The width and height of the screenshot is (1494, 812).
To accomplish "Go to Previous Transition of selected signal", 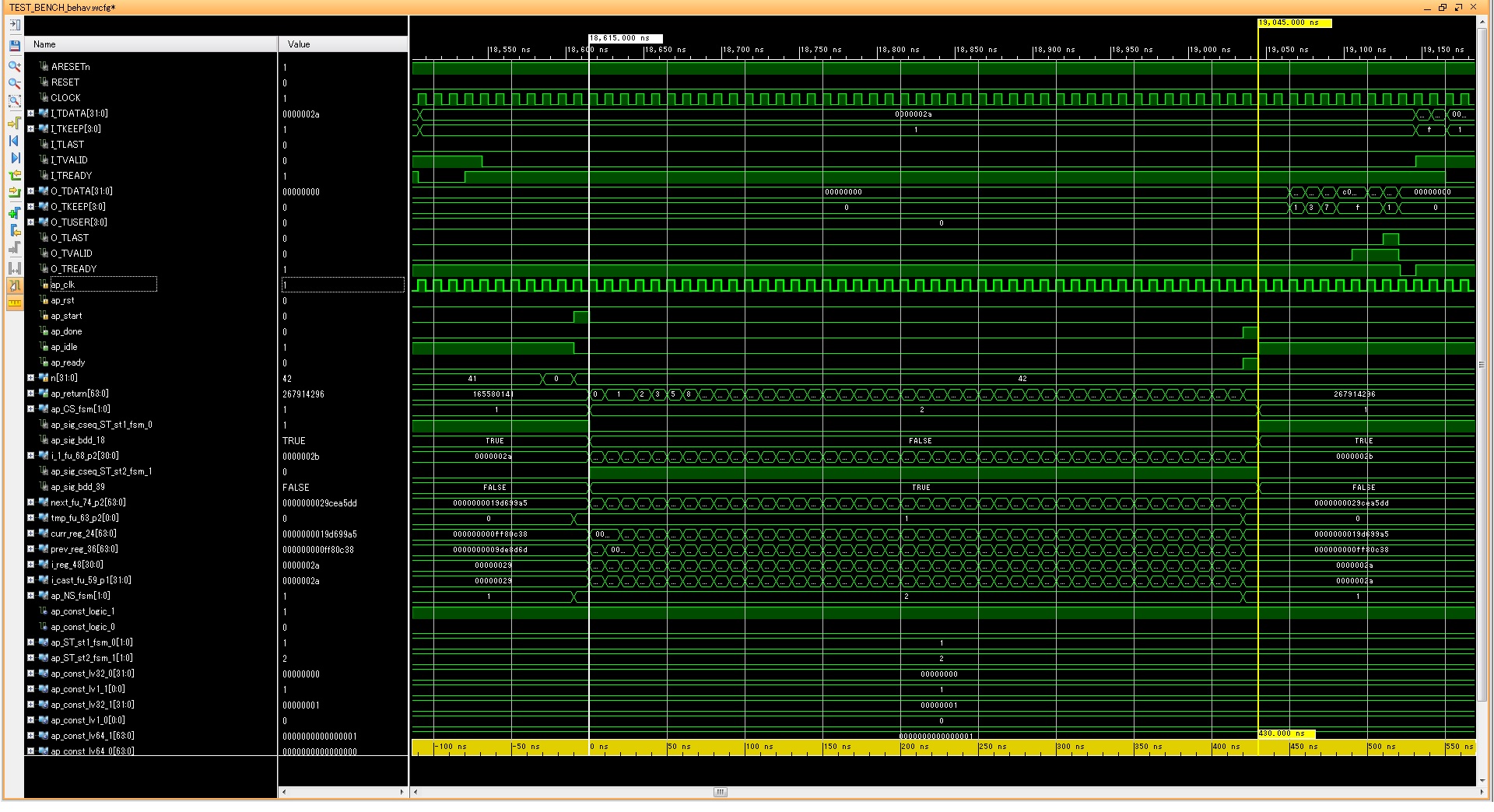I will tap(13, 175).
